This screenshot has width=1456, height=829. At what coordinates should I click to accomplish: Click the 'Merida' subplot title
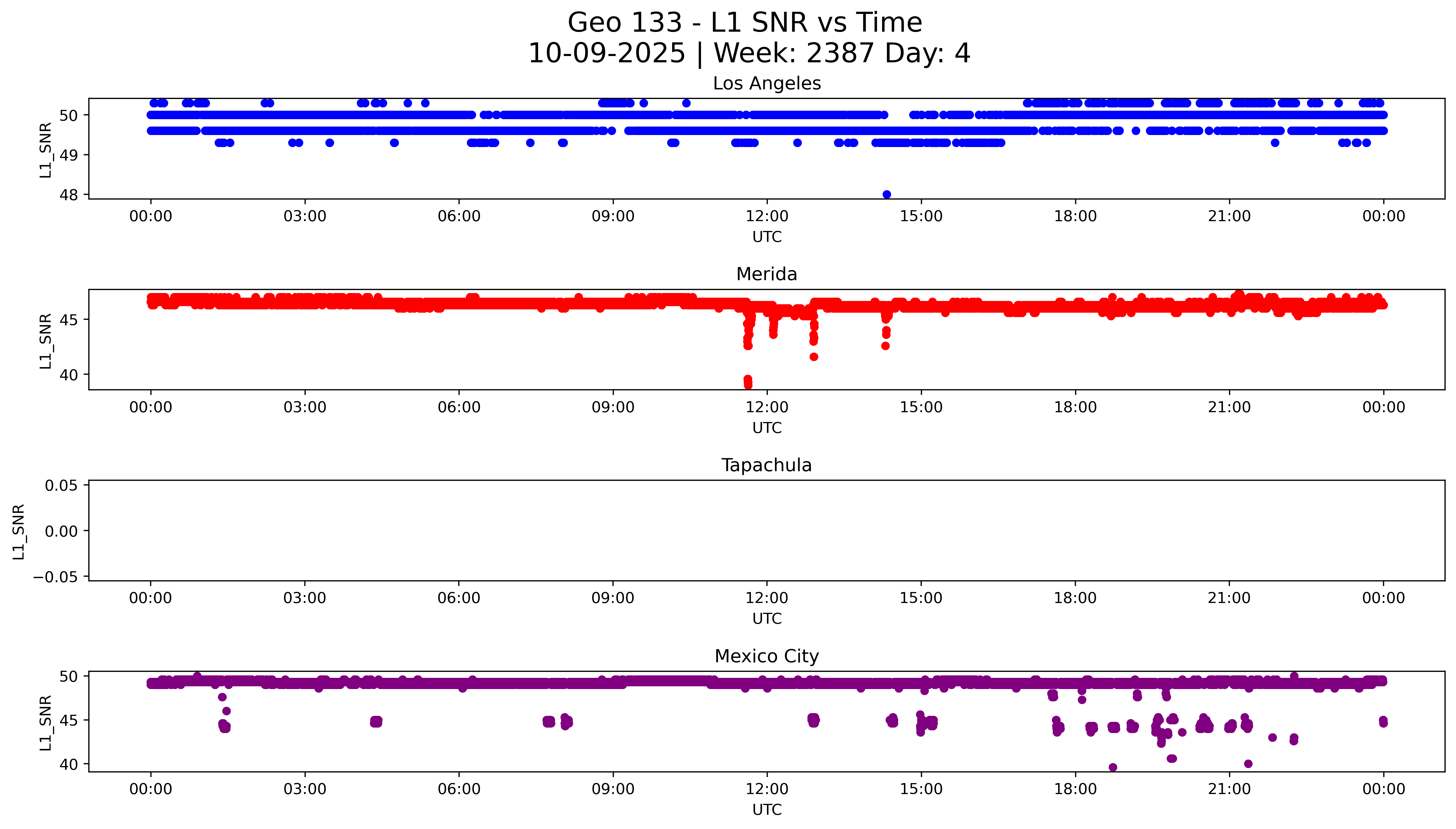pos(766,274)
